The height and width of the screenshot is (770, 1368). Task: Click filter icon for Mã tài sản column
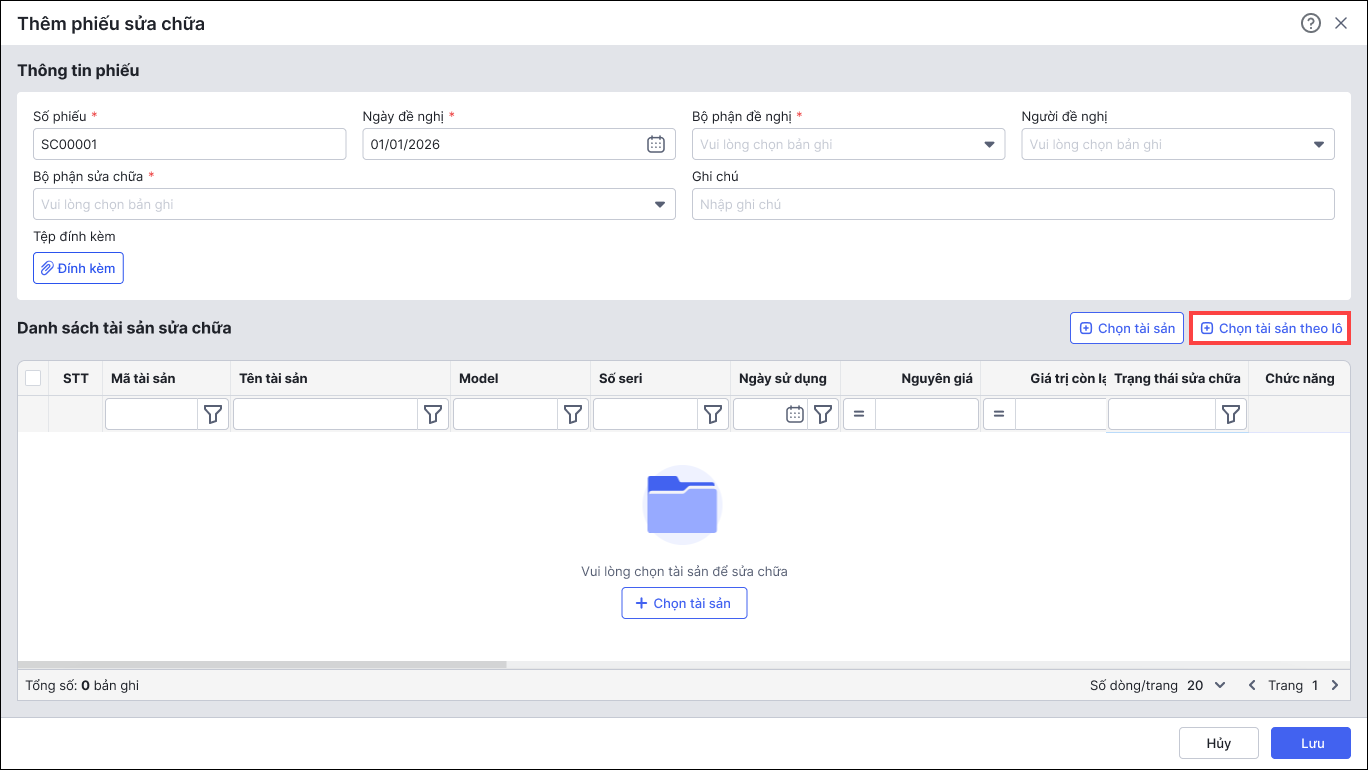coord(213,415)
